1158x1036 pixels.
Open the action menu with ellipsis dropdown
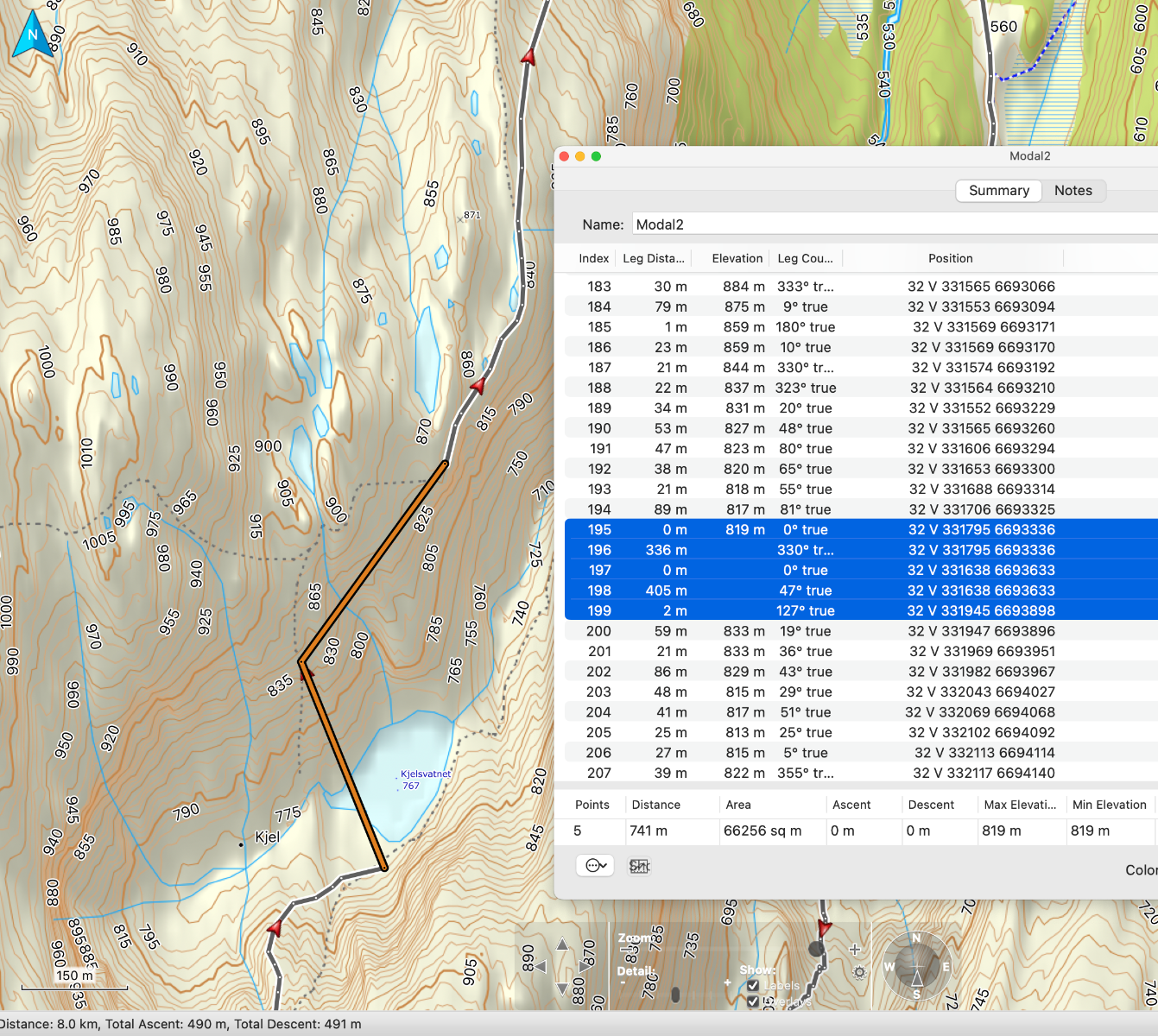pyautogui.click(x=595, y=865)
